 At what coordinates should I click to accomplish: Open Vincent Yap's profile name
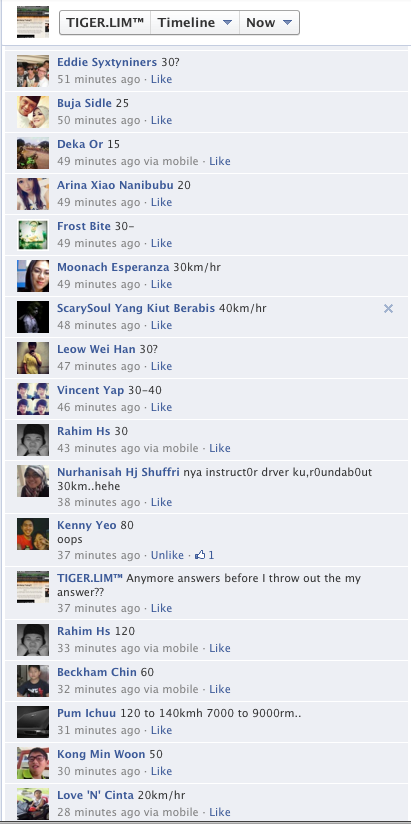pos(90,390)
